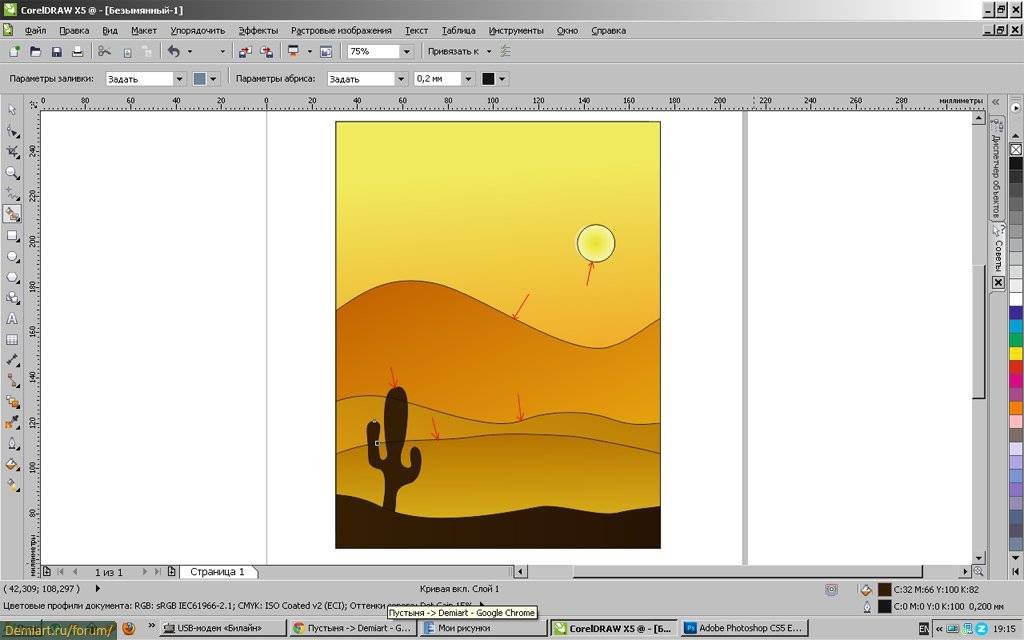
Task: Select the Ellipse tool
Action: pyautogui.click(x=12, y=257)
